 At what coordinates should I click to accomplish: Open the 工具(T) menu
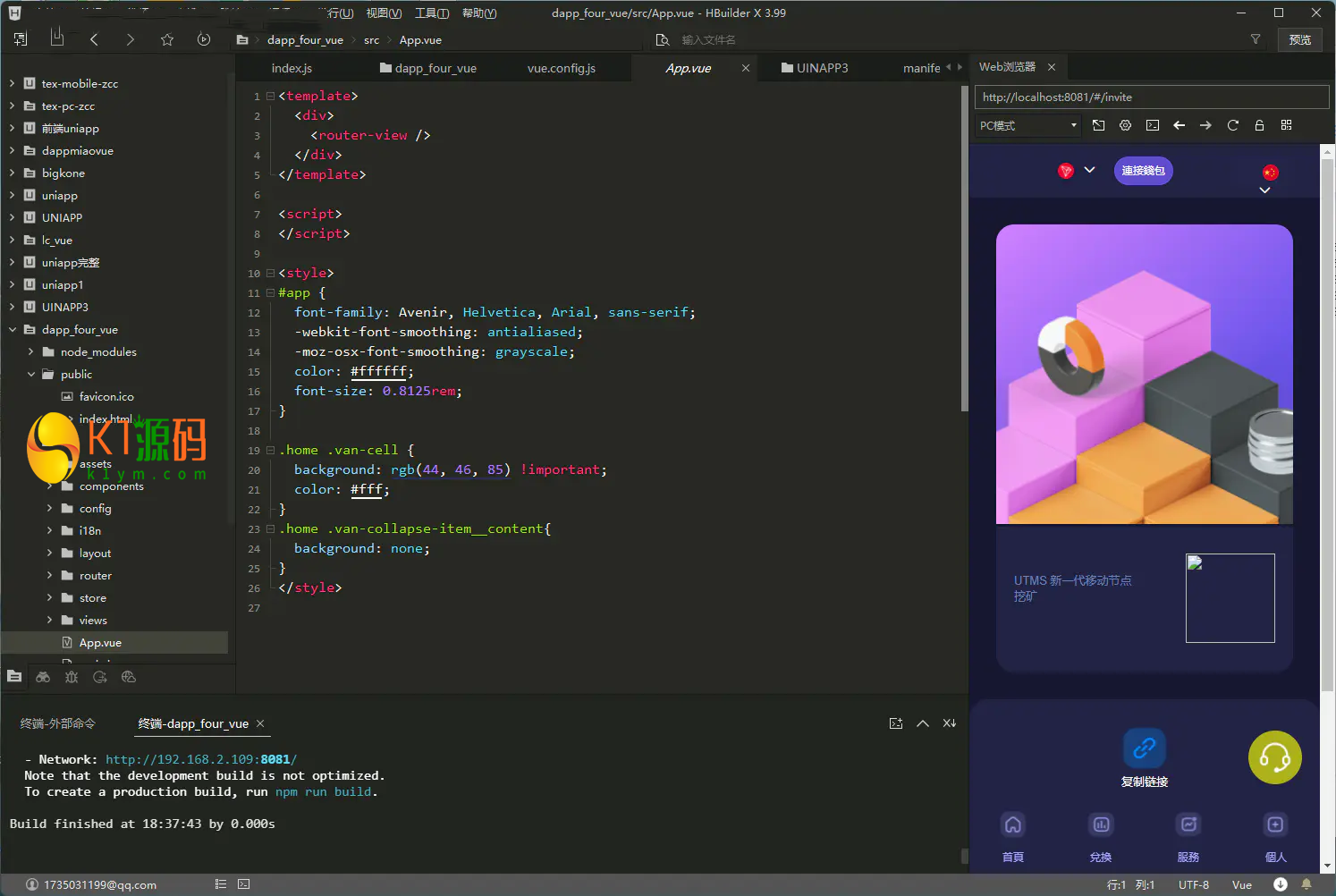coord(431,13)
